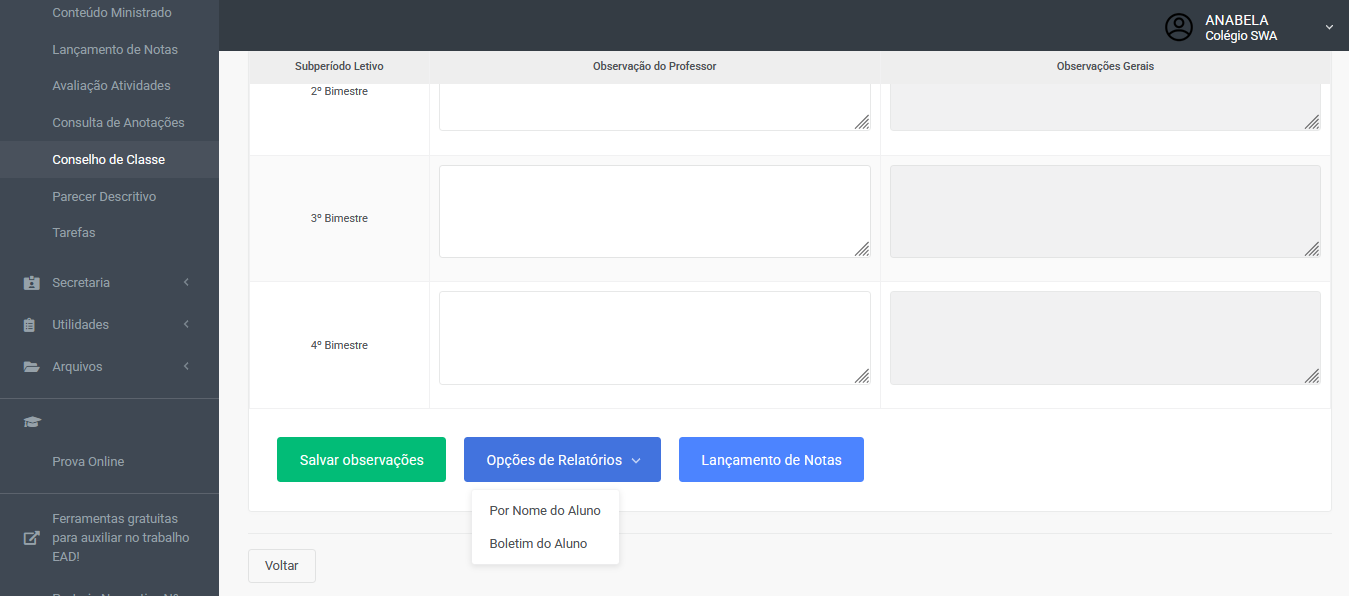
Task: Open Tarefas in the sidebar
Action: coord(74,233)
